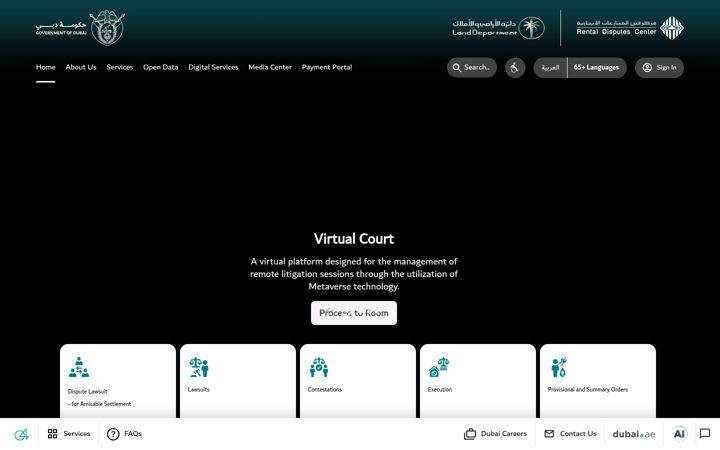This screenshot has height=450, width=720.
Task: Click the Virtual Court heading
Action: tap(354, 239)
